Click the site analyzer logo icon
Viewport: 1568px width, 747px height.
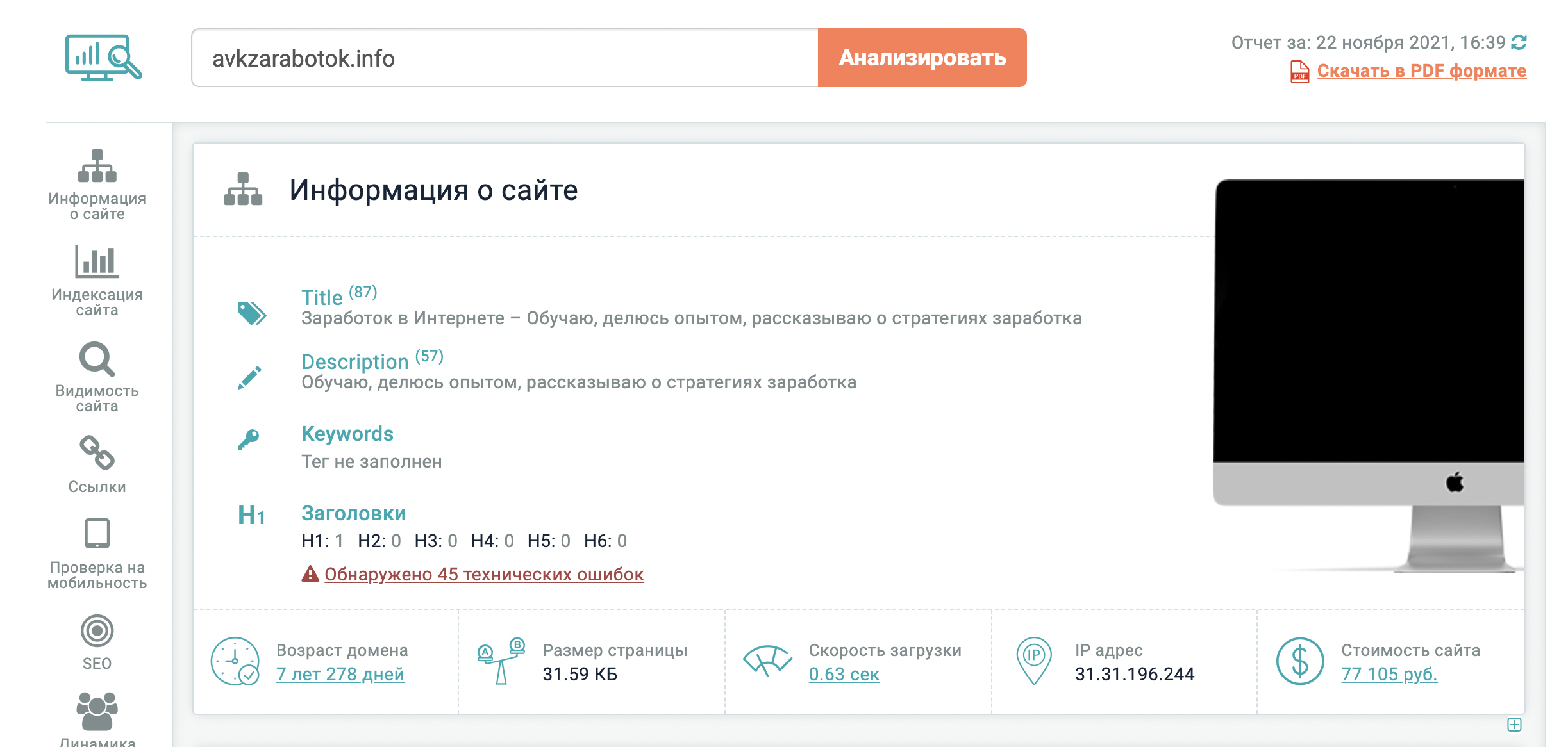pos(103,58)
